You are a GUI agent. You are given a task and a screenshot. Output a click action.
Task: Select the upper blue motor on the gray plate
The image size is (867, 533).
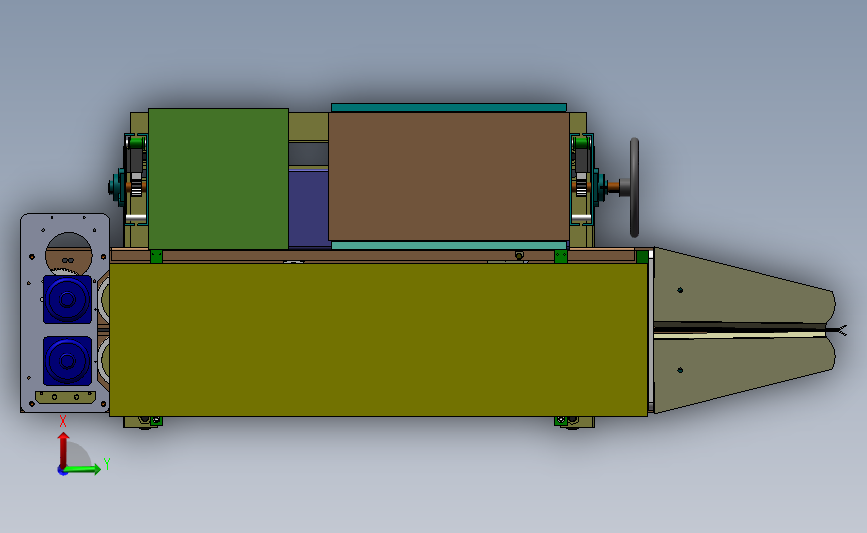pyautogui.click(x=67, y=299)
